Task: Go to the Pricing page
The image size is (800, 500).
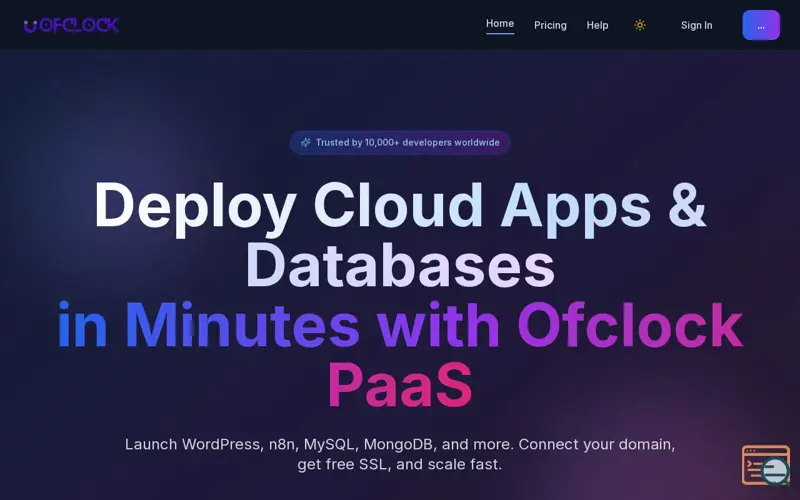Action: [x=550, y=25]
